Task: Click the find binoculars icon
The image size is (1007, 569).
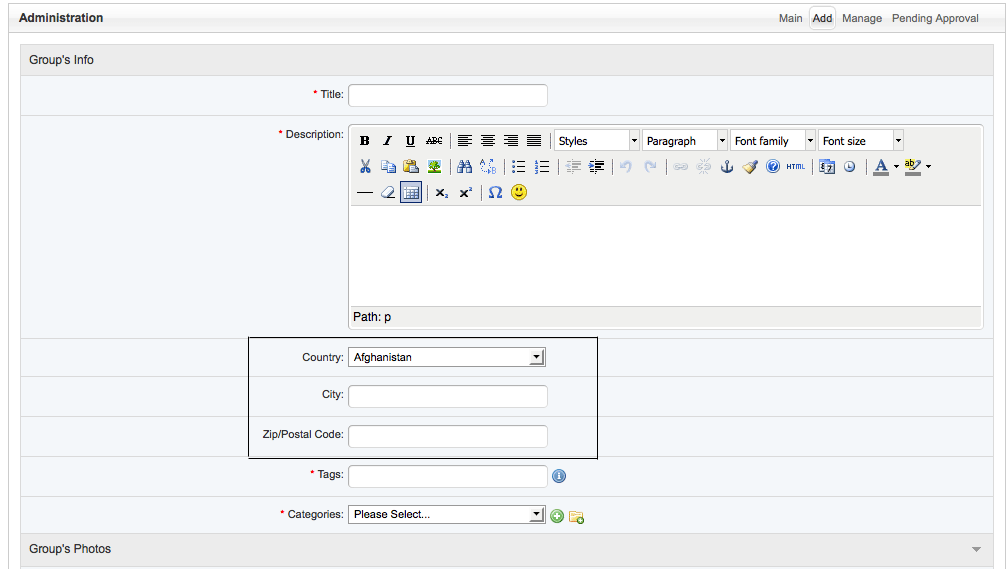Action: coord(464,167)
